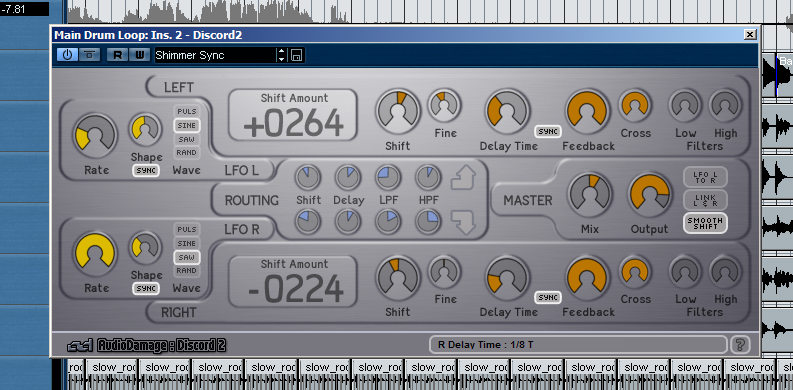The image size is (793, 390).
Task: Toggle the LFO L to R button
Action: point(705,177)
